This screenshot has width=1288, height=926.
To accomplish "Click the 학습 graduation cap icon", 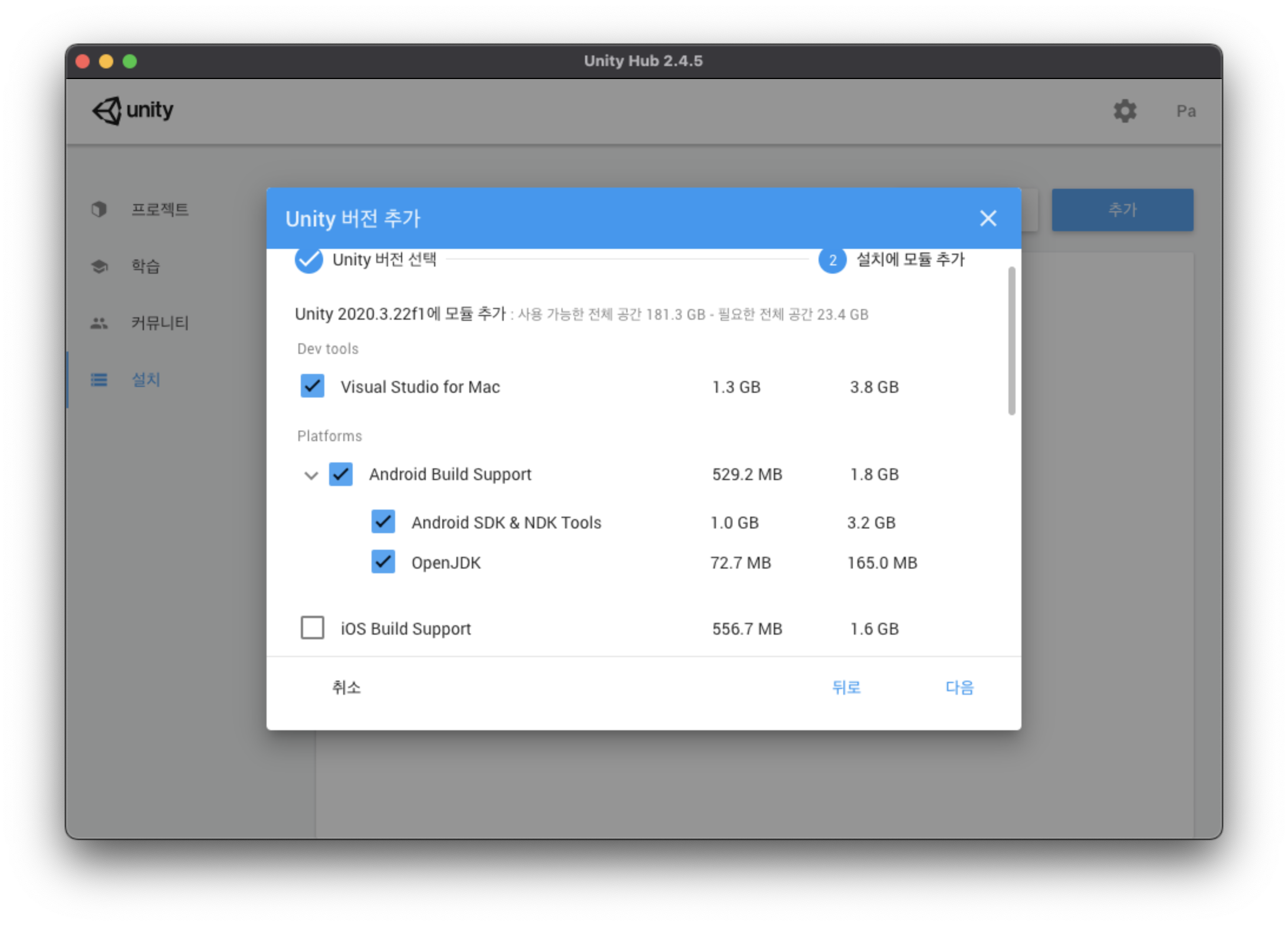I will [99, 266].
